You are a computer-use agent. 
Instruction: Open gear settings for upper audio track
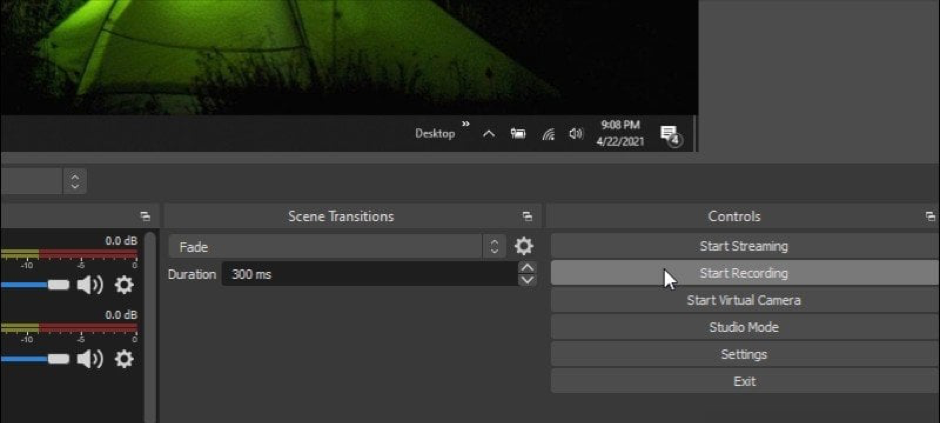tap(124, 285)
